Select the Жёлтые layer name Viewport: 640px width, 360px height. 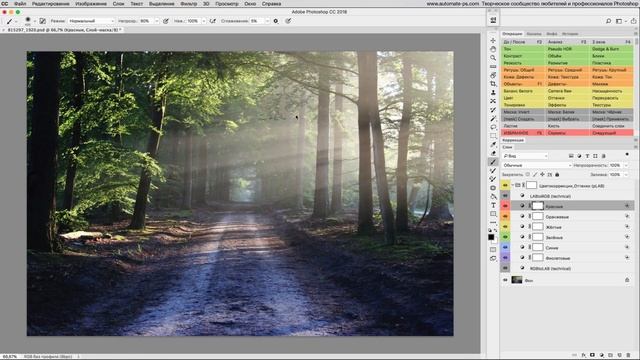click(x=553, y=227)
